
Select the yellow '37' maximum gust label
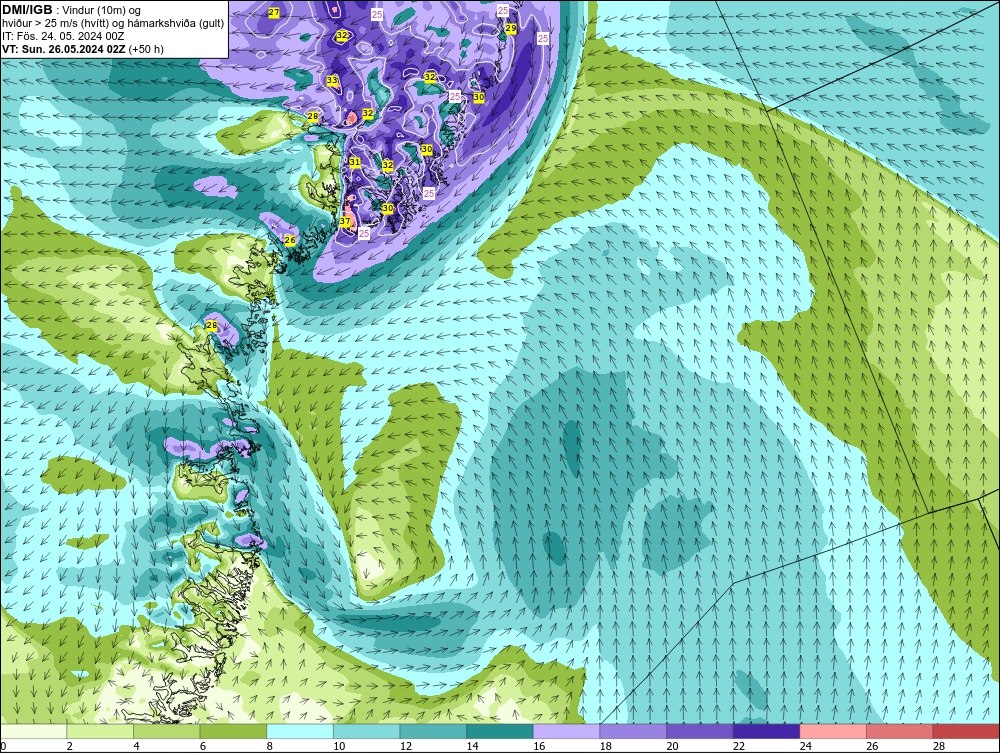345,221
